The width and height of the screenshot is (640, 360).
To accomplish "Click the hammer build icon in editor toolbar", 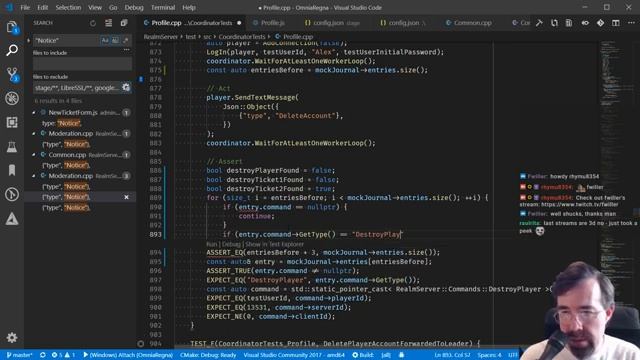I will pyautogui.click(x=539, y=23).
